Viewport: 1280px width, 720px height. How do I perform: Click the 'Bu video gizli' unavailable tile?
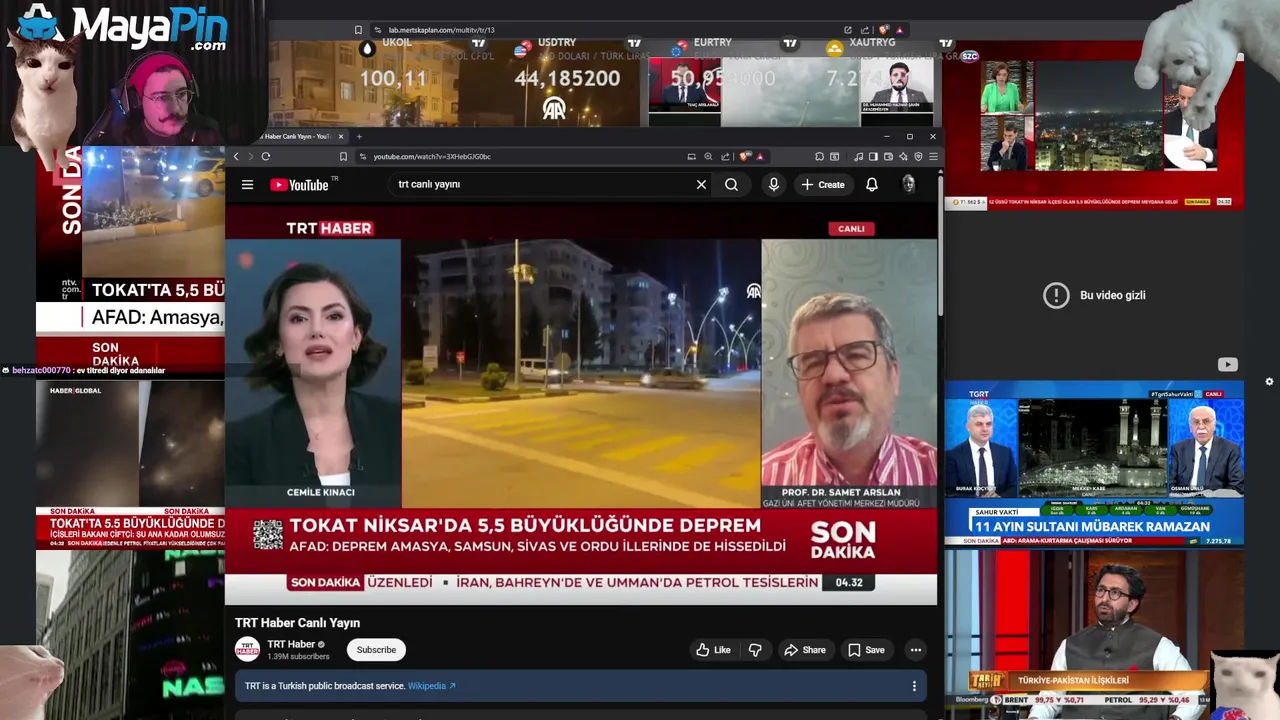coord(1094,296)
